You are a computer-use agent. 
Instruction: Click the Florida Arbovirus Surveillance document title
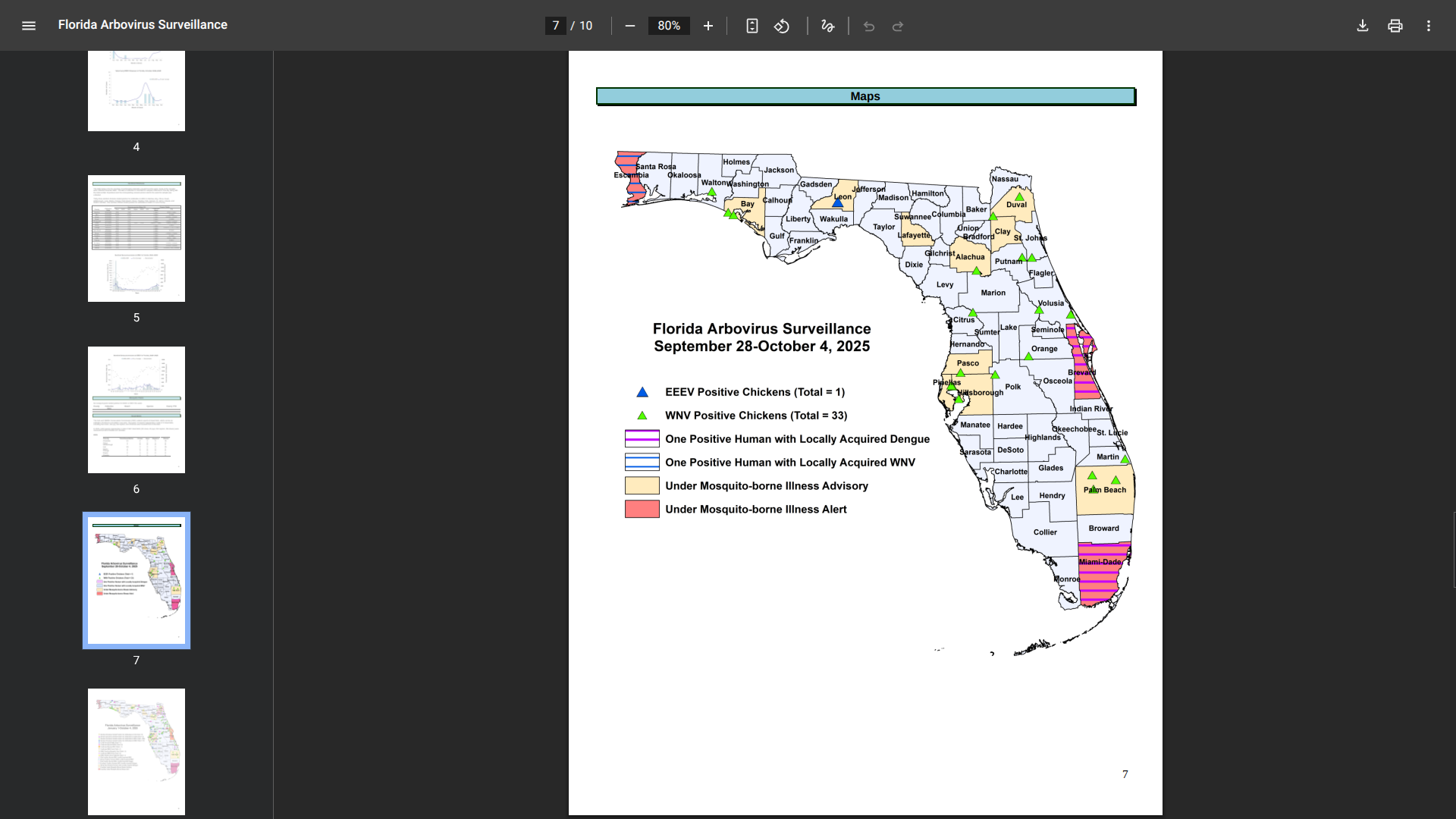coord(143,25)
